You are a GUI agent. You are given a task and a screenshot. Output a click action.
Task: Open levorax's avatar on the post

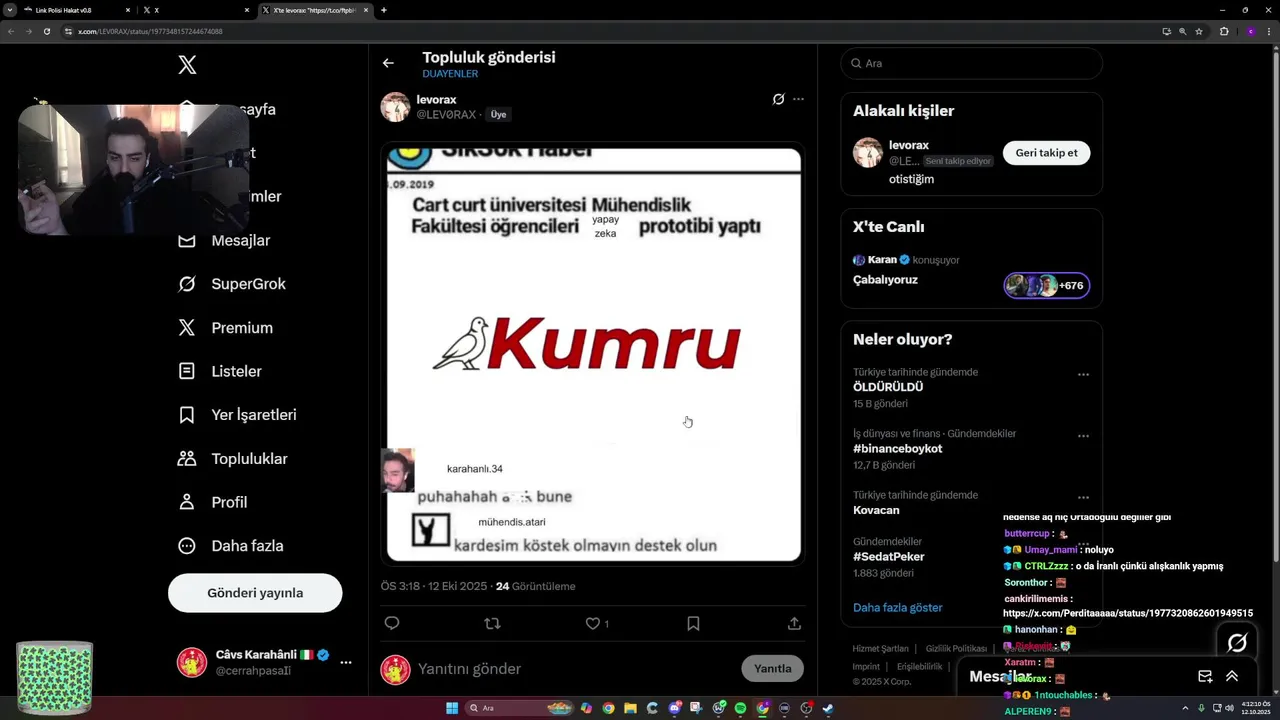(395, 107)
